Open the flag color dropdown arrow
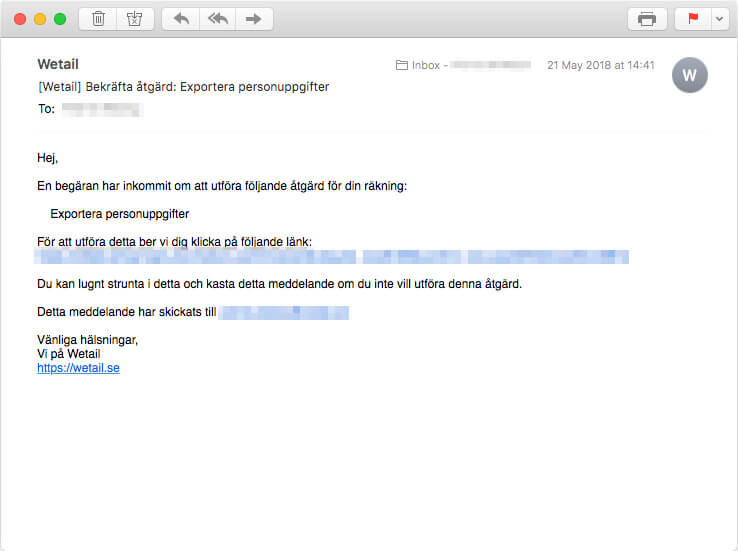This screenshot has width=738, height=551. click(717, 19)
